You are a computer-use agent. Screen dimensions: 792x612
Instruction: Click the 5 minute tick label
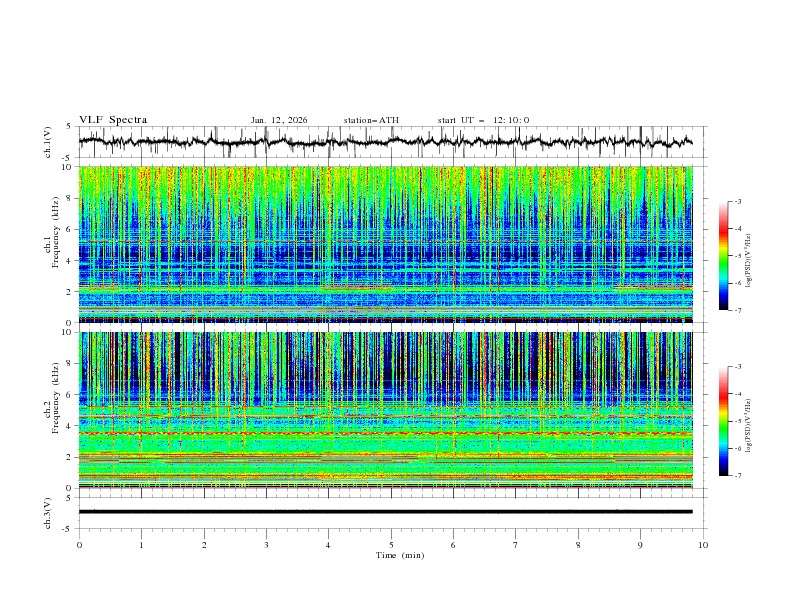[x=391, y=545]
